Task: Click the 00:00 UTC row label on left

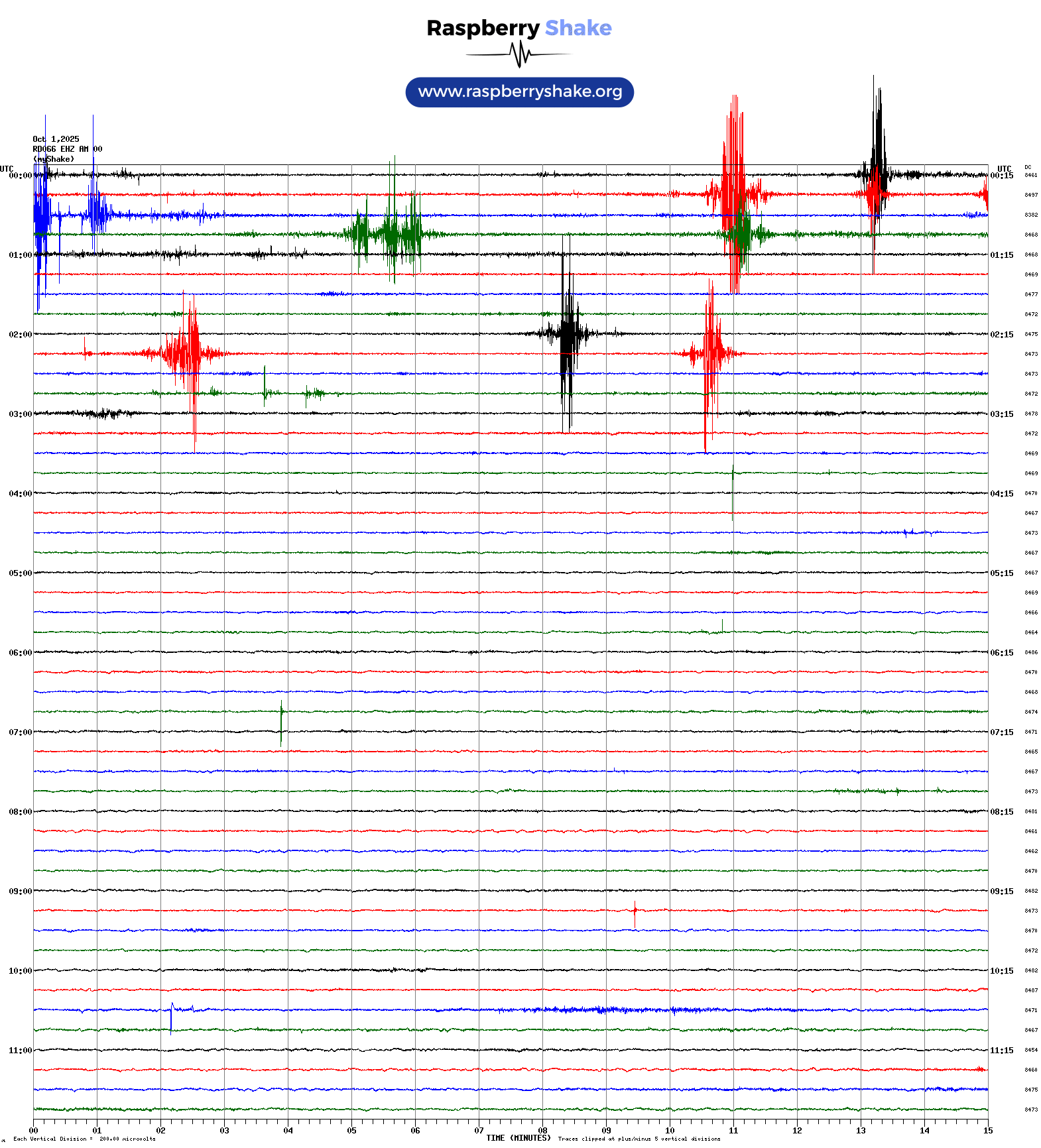Action: click(20, 176)
